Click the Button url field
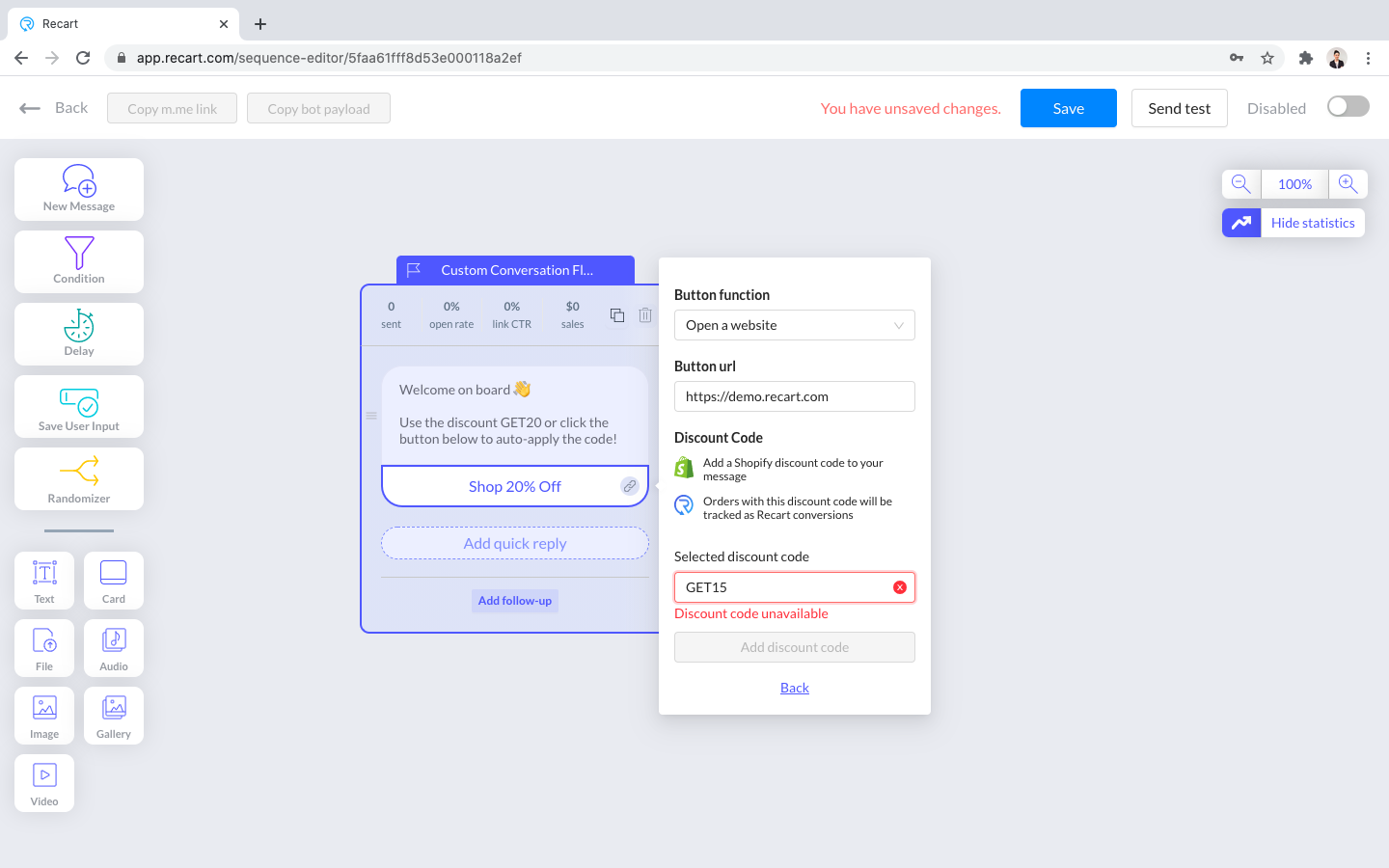1389x868 pixels. tap(795, 396)
